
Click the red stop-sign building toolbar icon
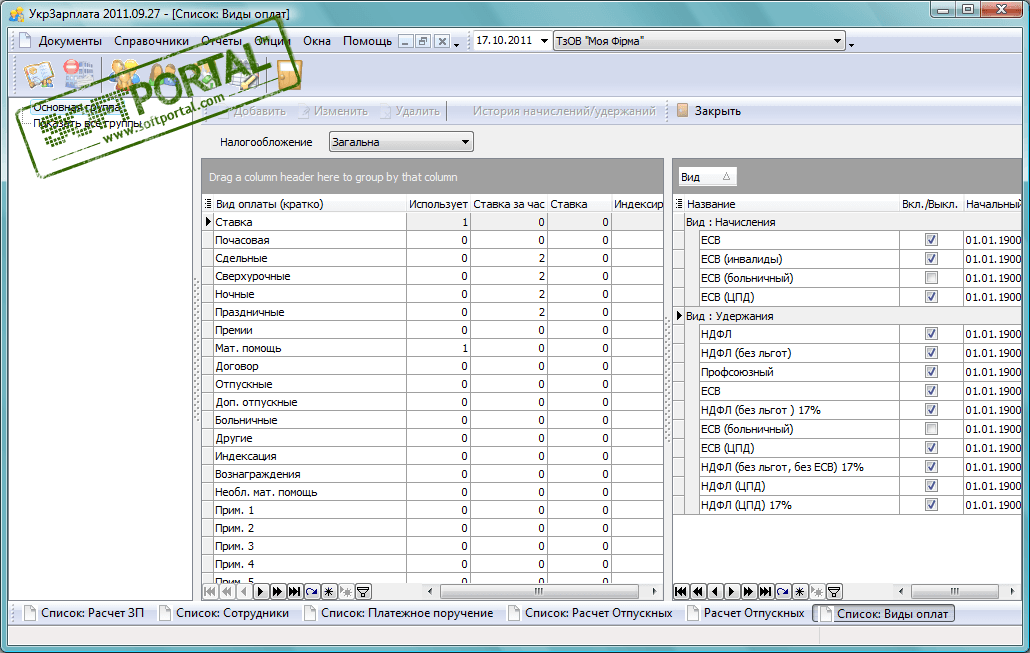[77, 74]
